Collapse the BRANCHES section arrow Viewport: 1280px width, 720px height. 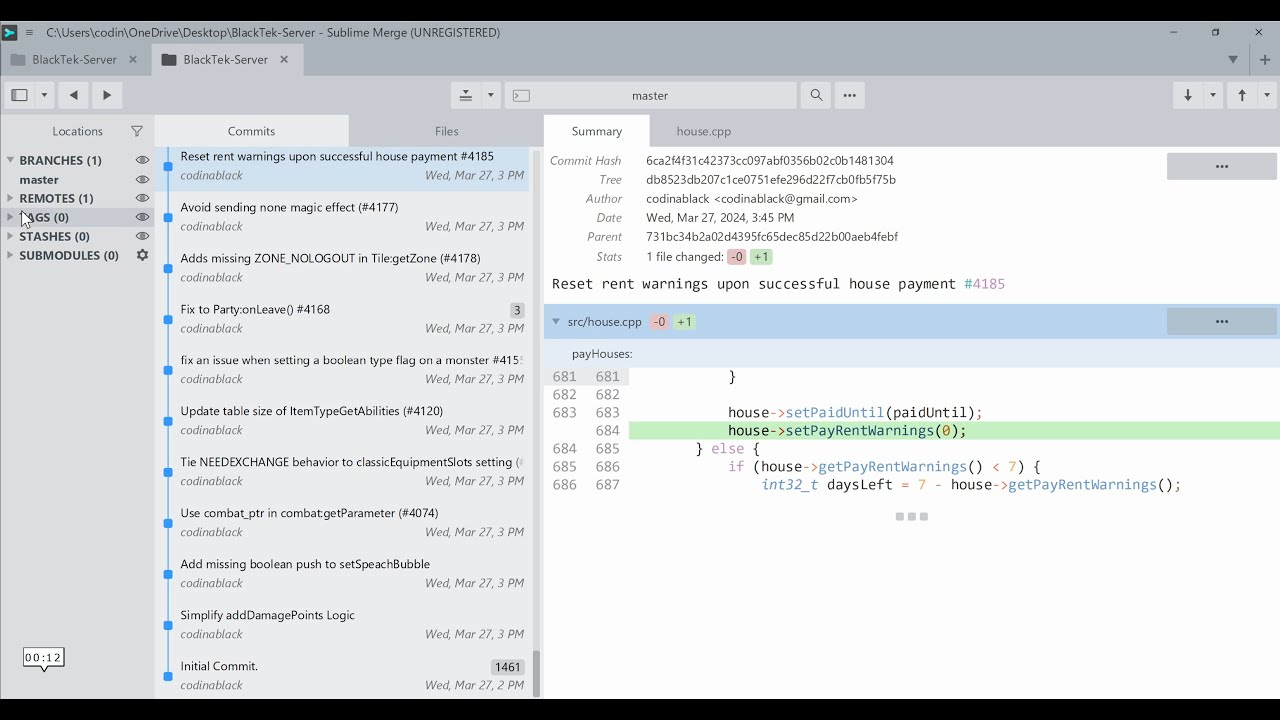(x=10, y=160)
